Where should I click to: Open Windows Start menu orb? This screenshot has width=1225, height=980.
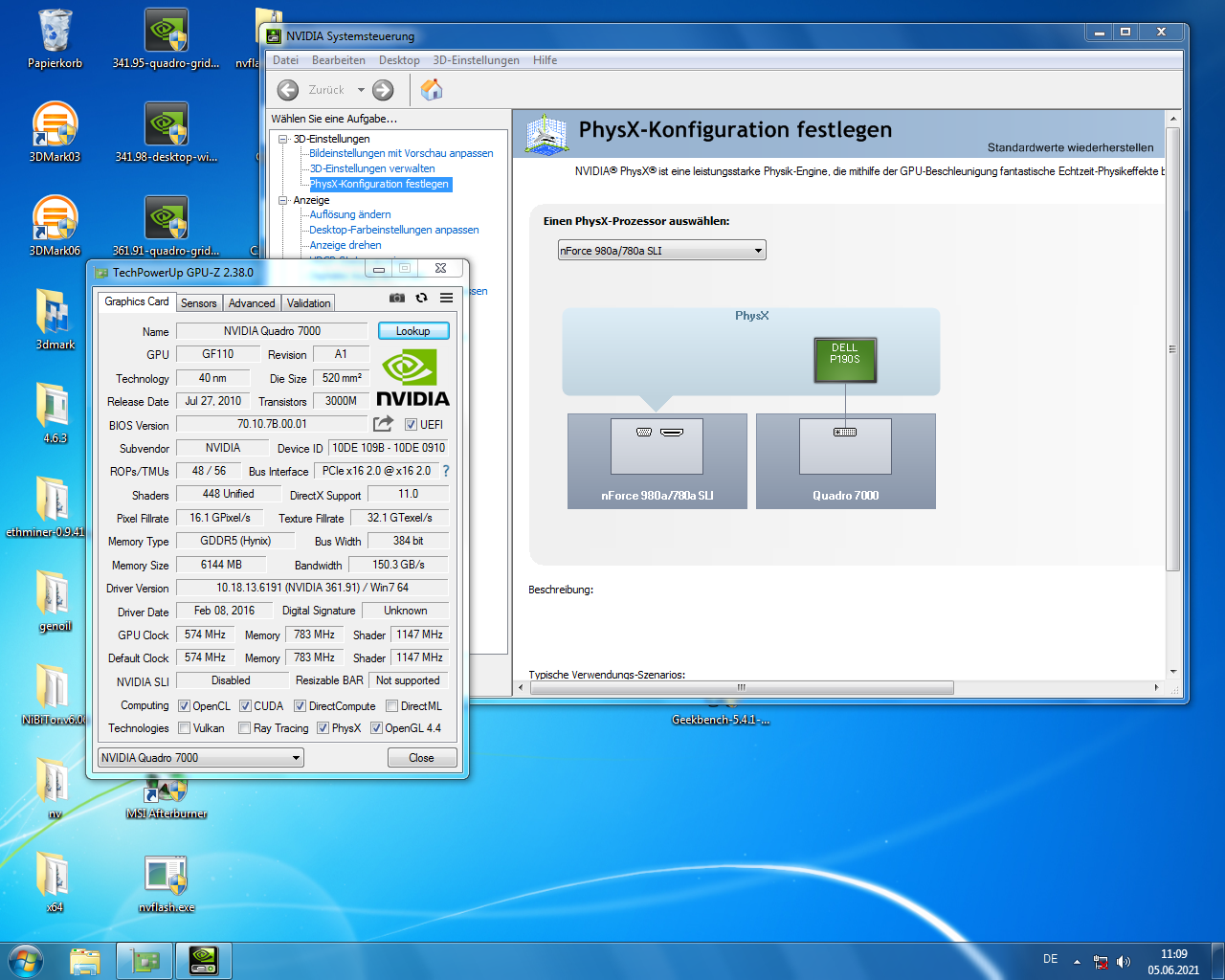26,961
